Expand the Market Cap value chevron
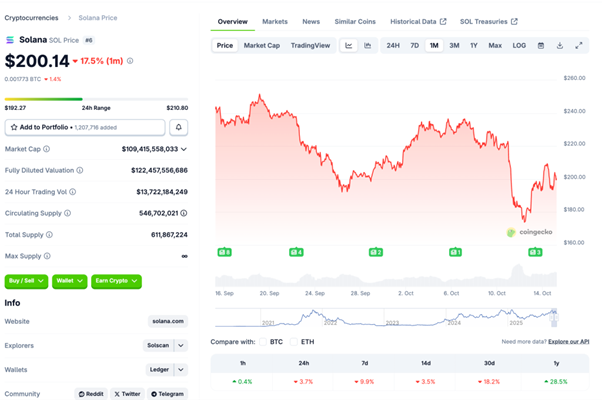 pos(184,149)
